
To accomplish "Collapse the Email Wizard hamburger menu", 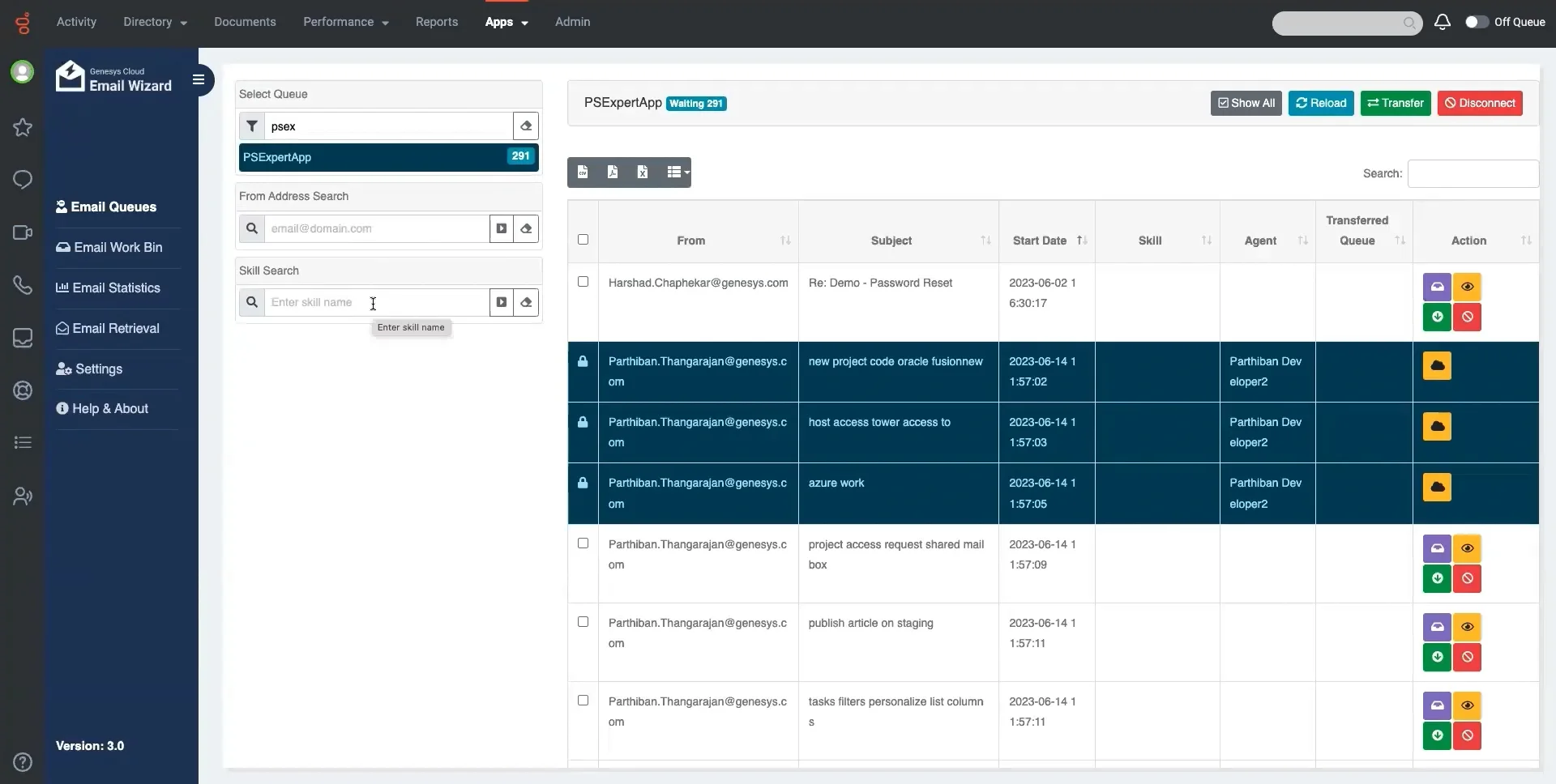I will tap(199, 79).
